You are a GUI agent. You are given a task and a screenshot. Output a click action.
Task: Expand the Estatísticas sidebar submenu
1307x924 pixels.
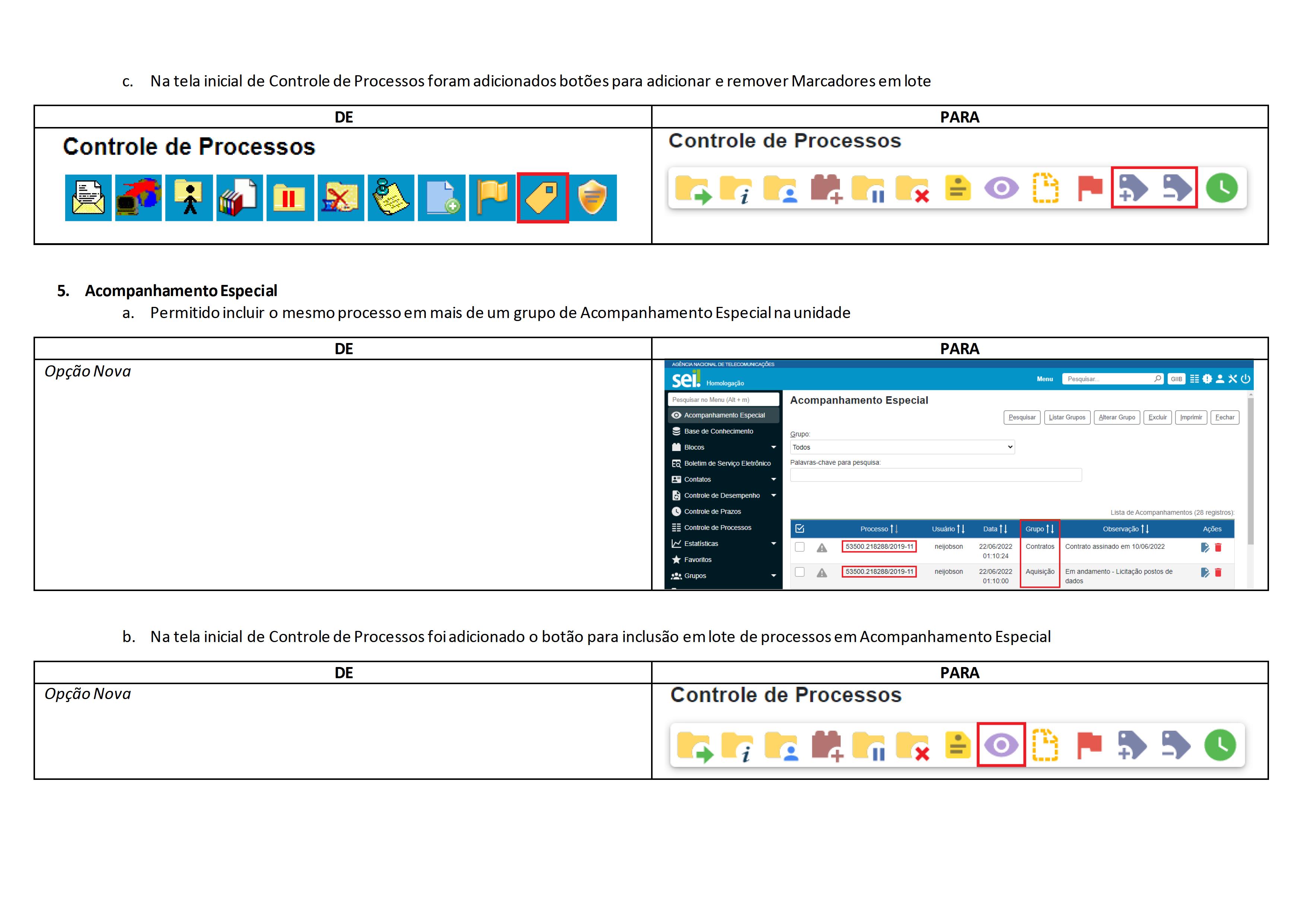coord(774,544)
